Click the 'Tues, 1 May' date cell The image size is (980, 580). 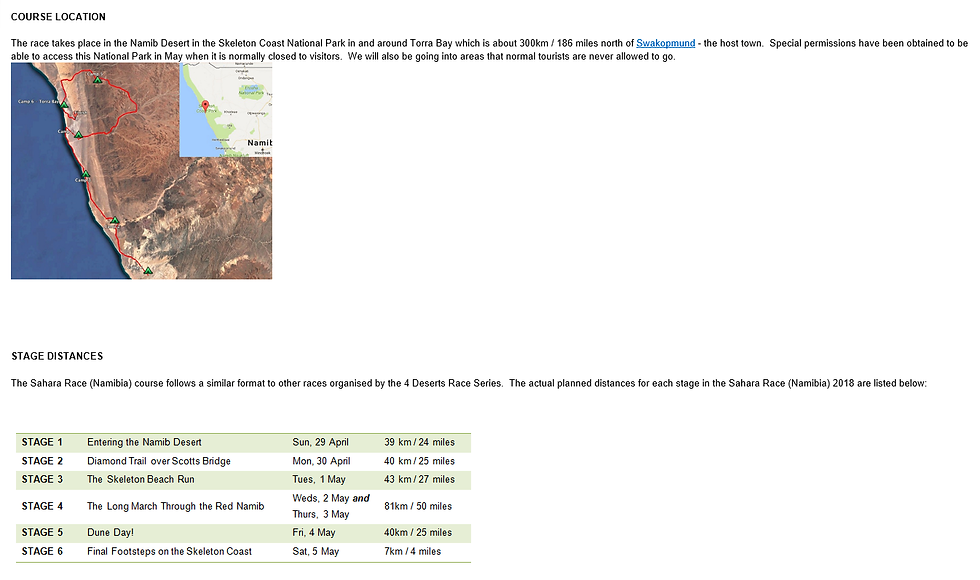tap(319, 479)
